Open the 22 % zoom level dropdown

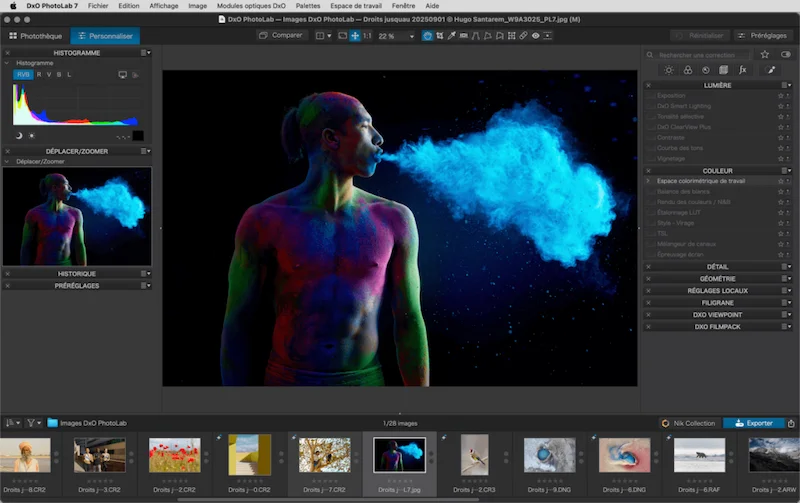[397, 36]
